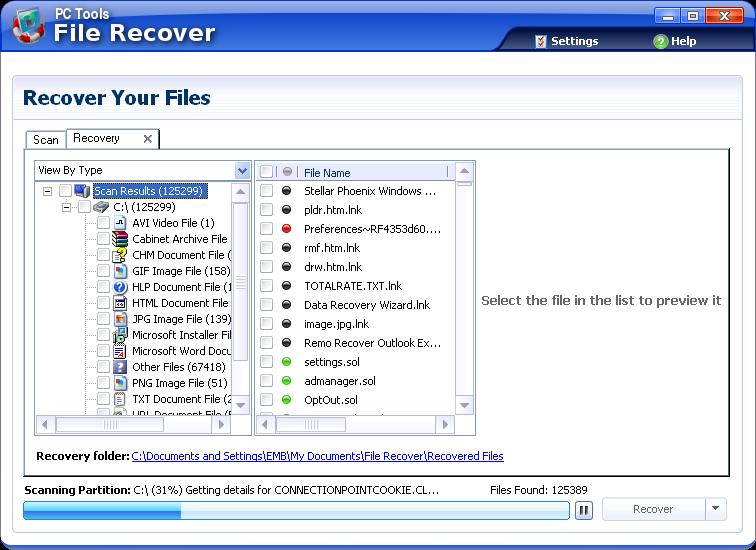Click the Microsoft Installer File icon

pyautogui.click(x=120, y=335)
